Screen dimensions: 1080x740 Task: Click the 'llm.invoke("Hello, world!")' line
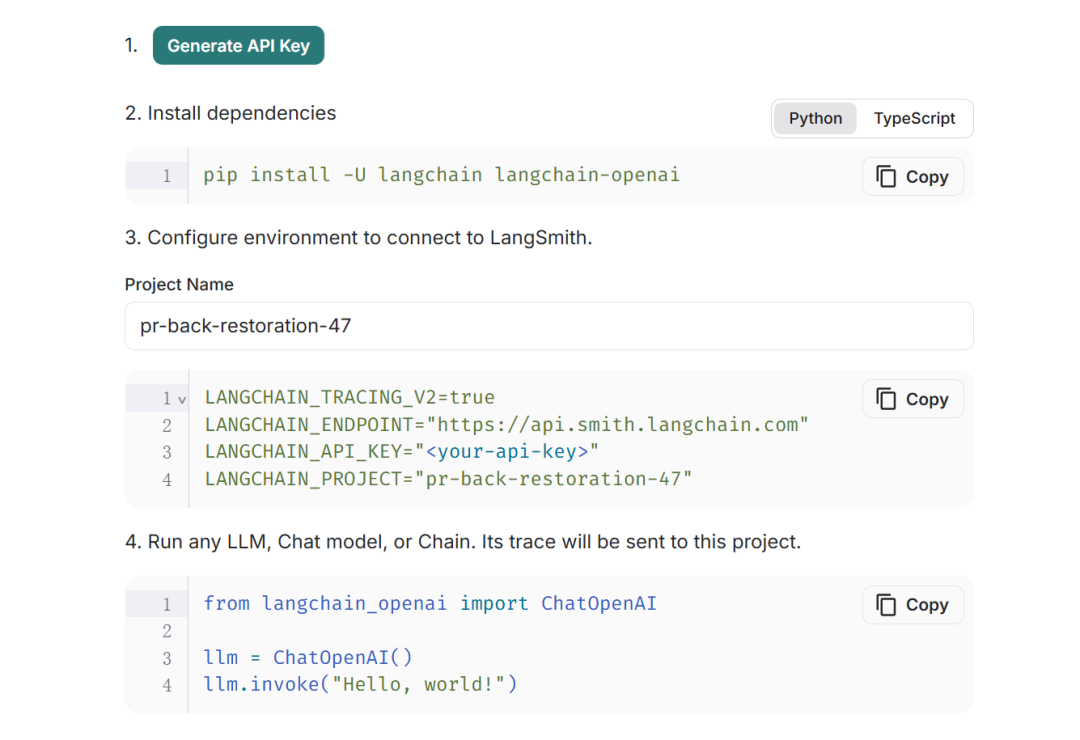pyautogui.click(x=360, y=684)
